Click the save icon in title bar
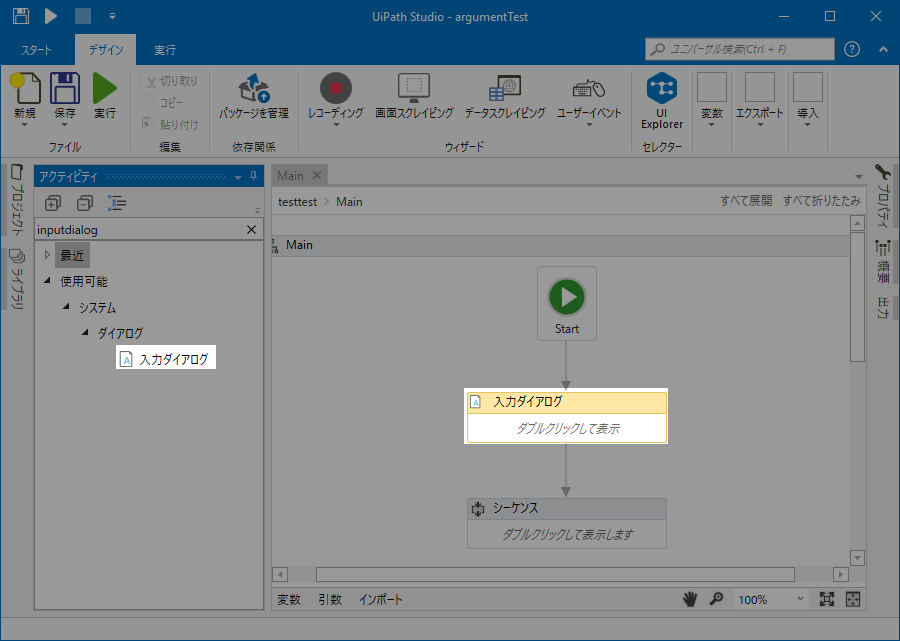 [21, 15]
